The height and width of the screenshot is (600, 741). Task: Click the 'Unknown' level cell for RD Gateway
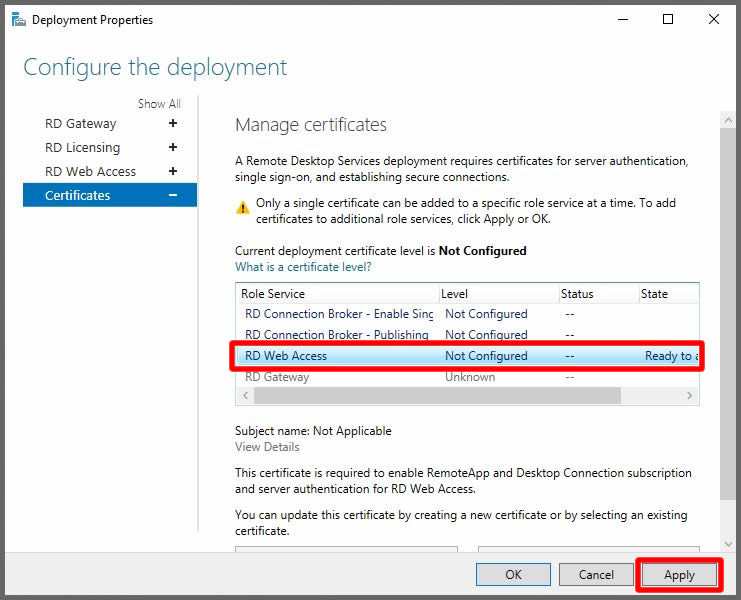point(470,377)
